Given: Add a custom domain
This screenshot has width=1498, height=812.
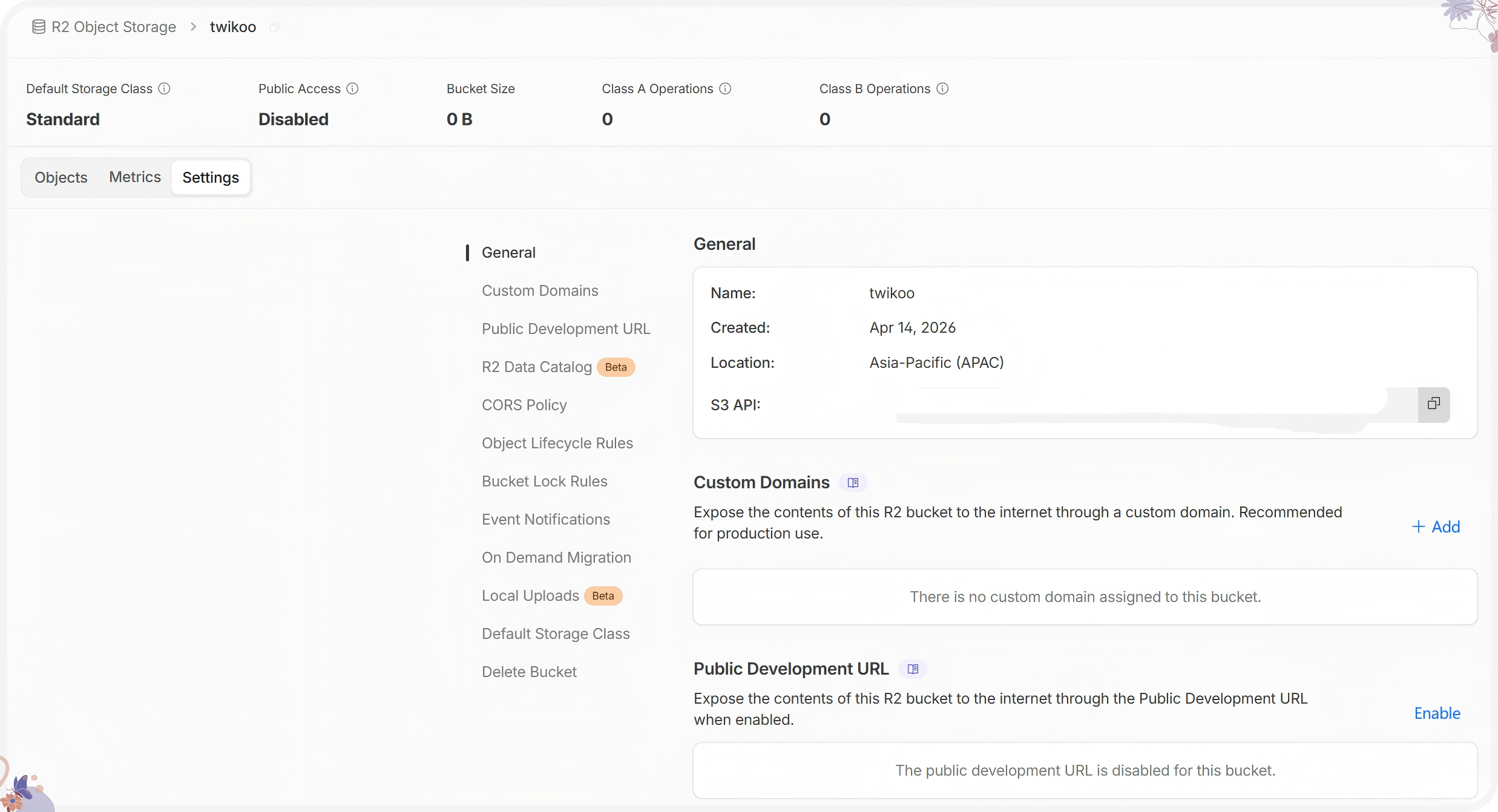Looking at the screenshot, I should (1436, 527).
